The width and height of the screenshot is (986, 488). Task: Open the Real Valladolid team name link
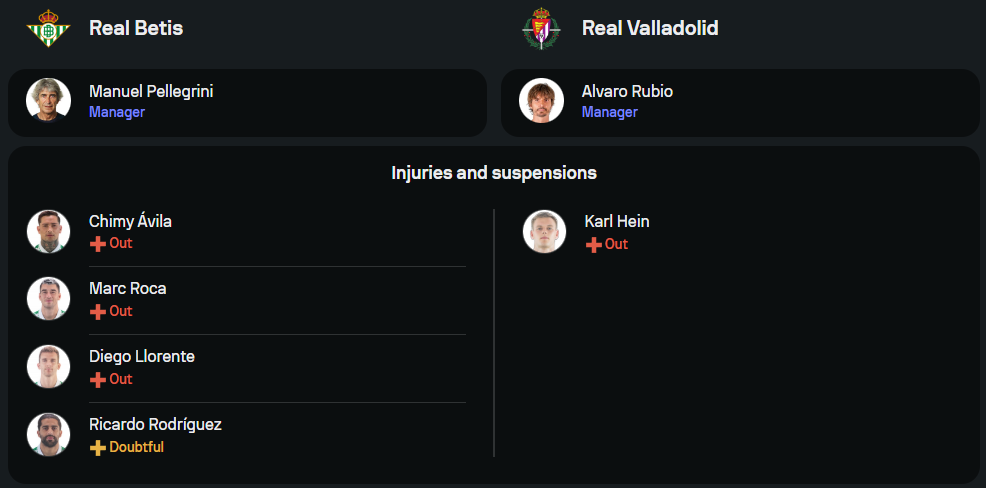click(x=650, y=28)
